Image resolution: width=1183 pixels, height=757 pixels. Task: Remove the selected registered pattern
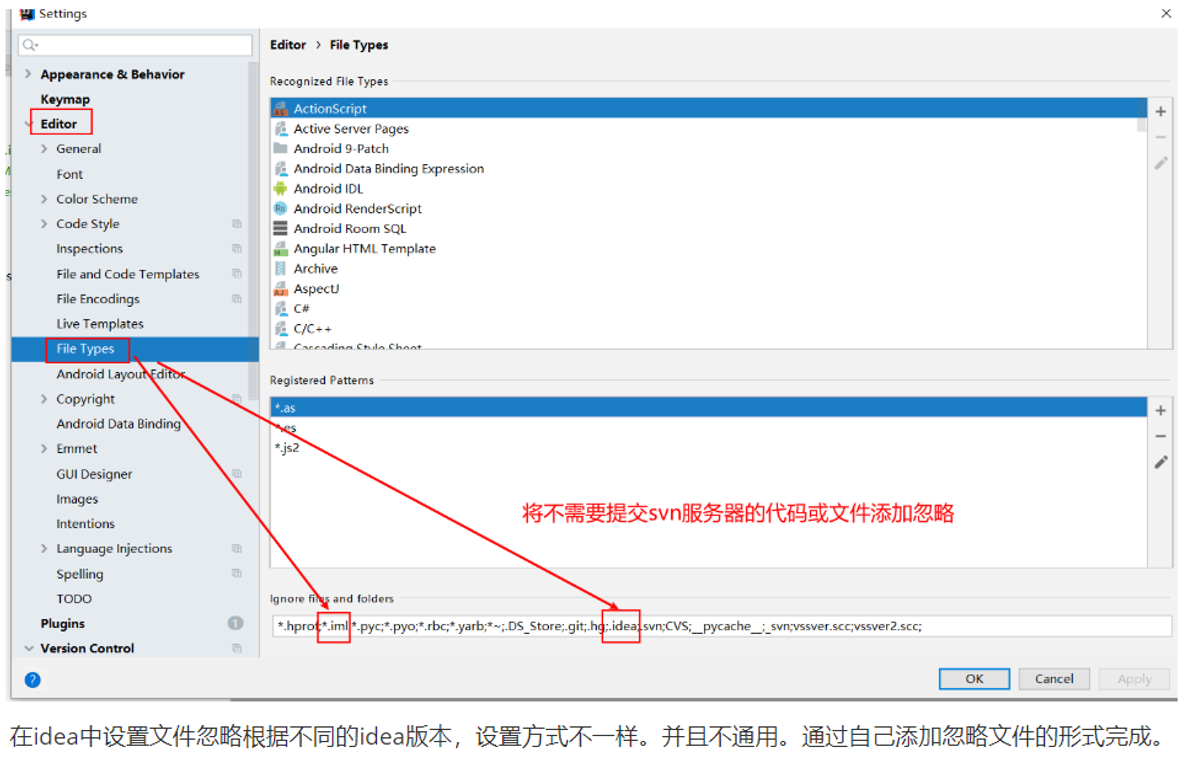(x=1160, y=436)
